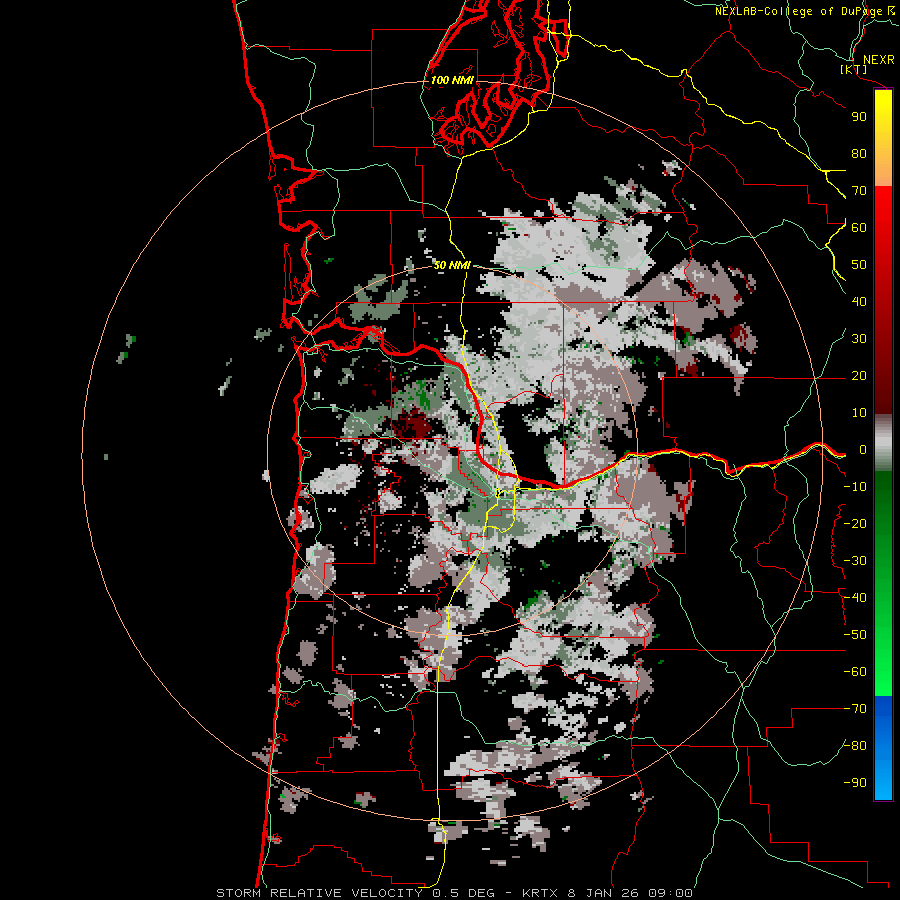Click the -60 value on the velocity scale

[855, 672]
